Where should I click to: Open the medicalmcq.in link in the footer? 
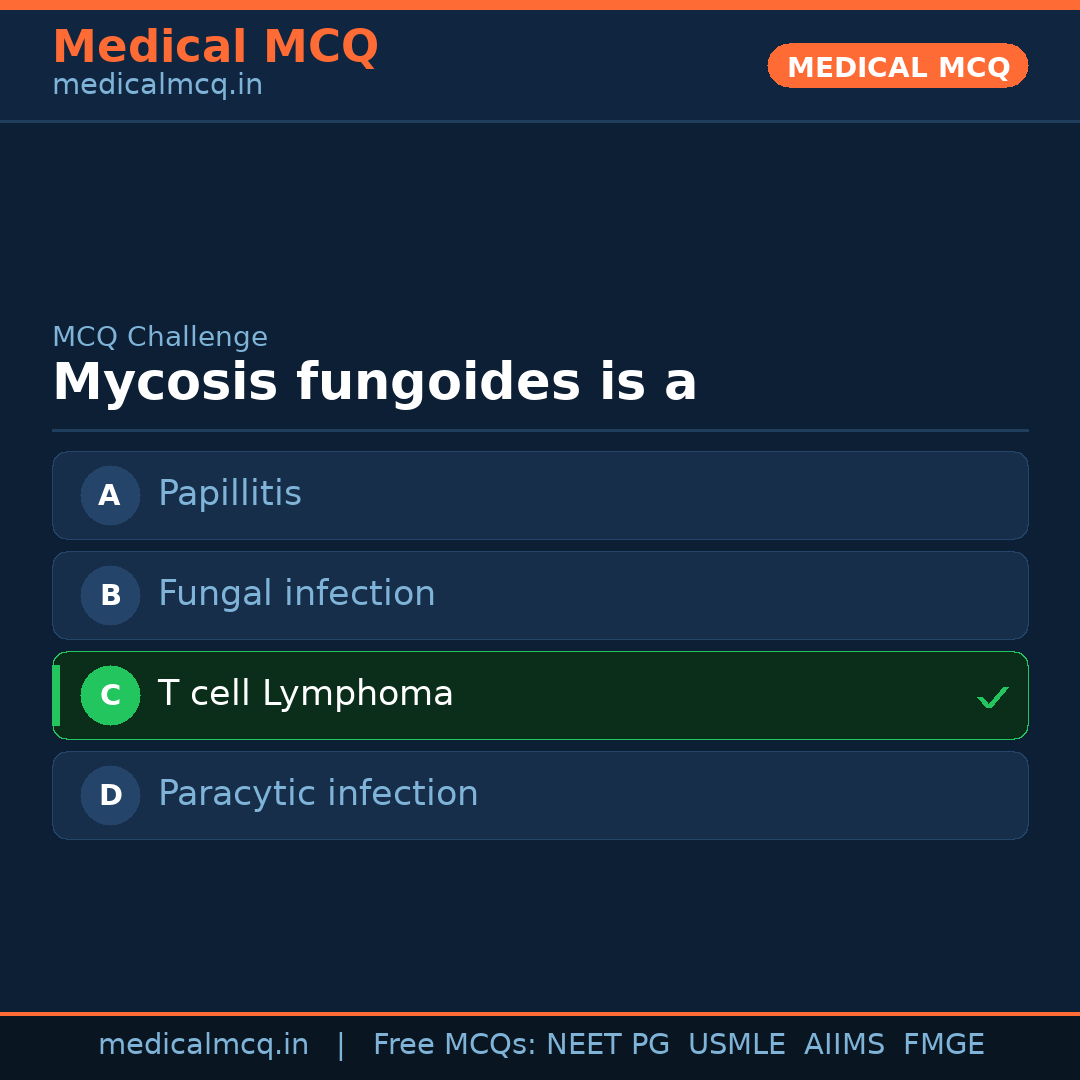[203, 1045]
